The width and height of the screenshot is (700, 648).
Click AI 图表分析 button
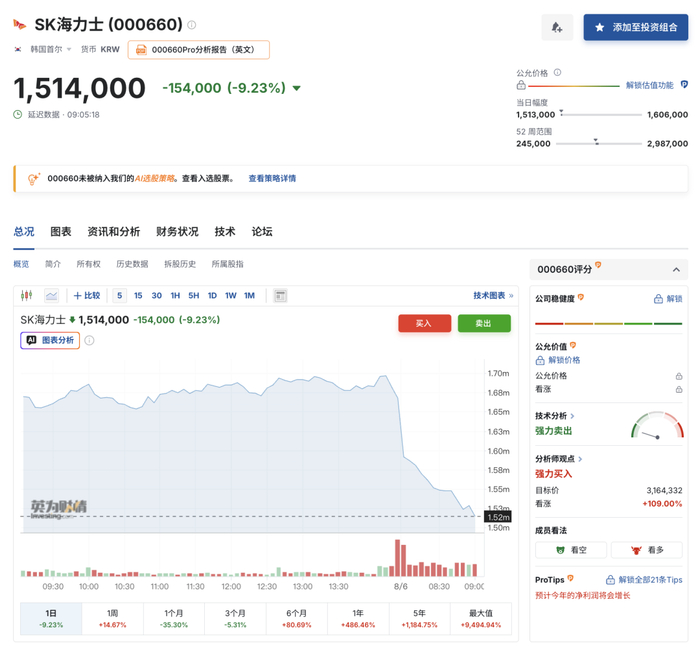(50, 341)
